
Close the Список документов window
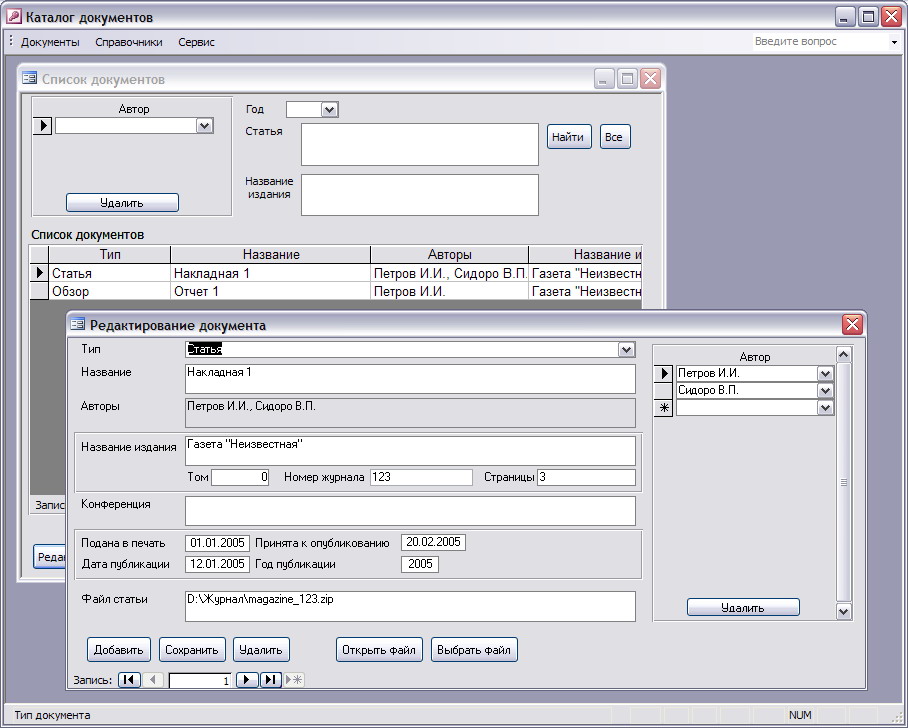(x=651, y=78)
